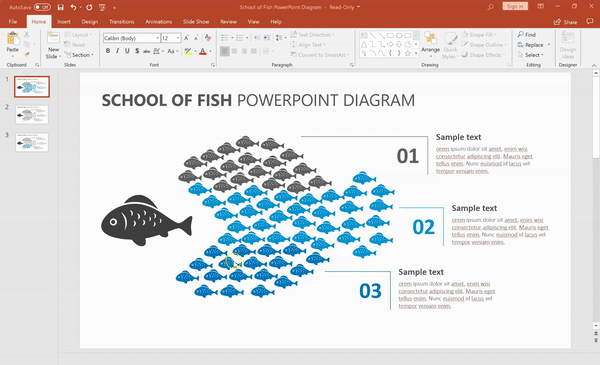
Task: Expand the shapes gallery more arrow
Action: pos(416,54)
